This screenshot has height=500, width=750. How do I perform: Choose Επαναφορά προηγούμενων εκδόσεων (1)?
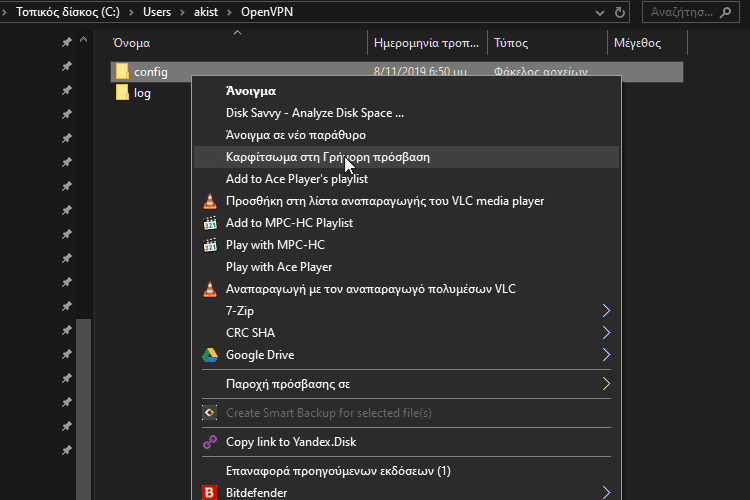click(x=338, y=471)
